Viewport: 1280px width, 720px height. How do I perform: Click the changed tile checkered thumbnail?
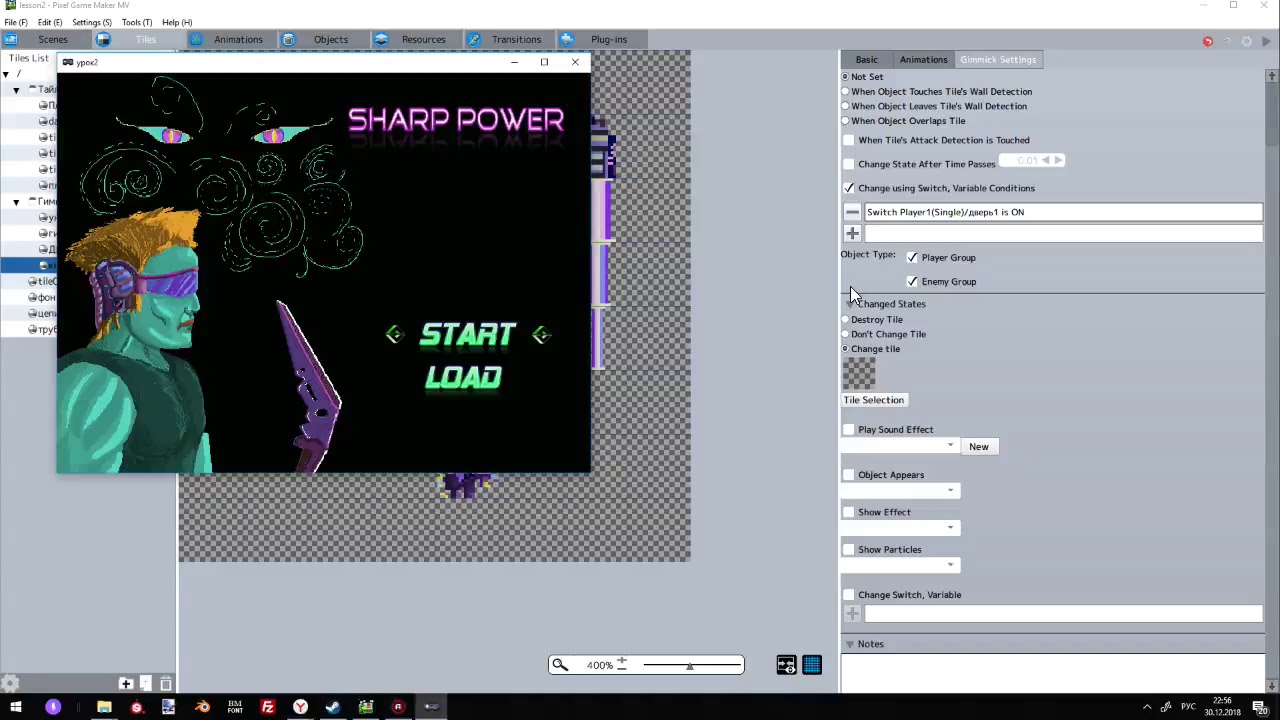tap(859, 373)
